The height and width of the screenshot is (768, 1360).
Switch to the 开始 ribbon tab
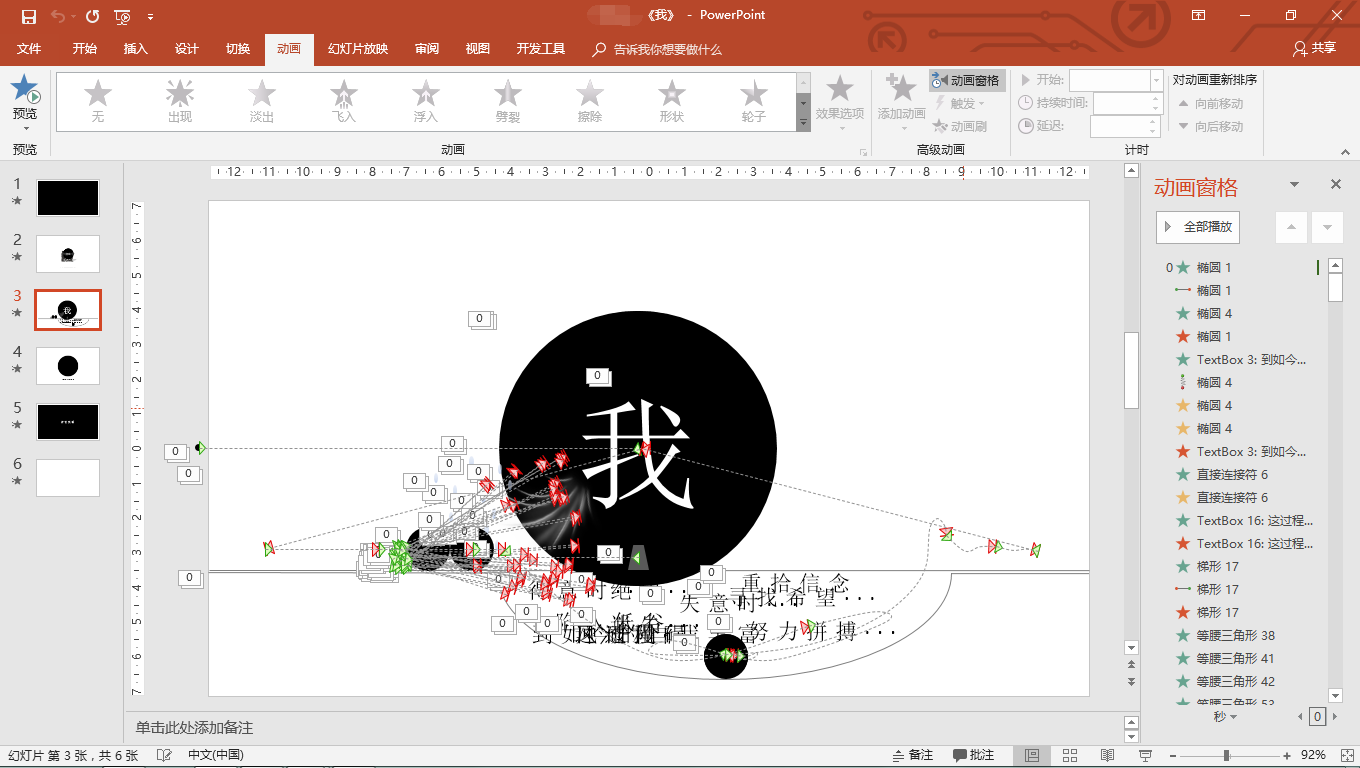(84, 49)
